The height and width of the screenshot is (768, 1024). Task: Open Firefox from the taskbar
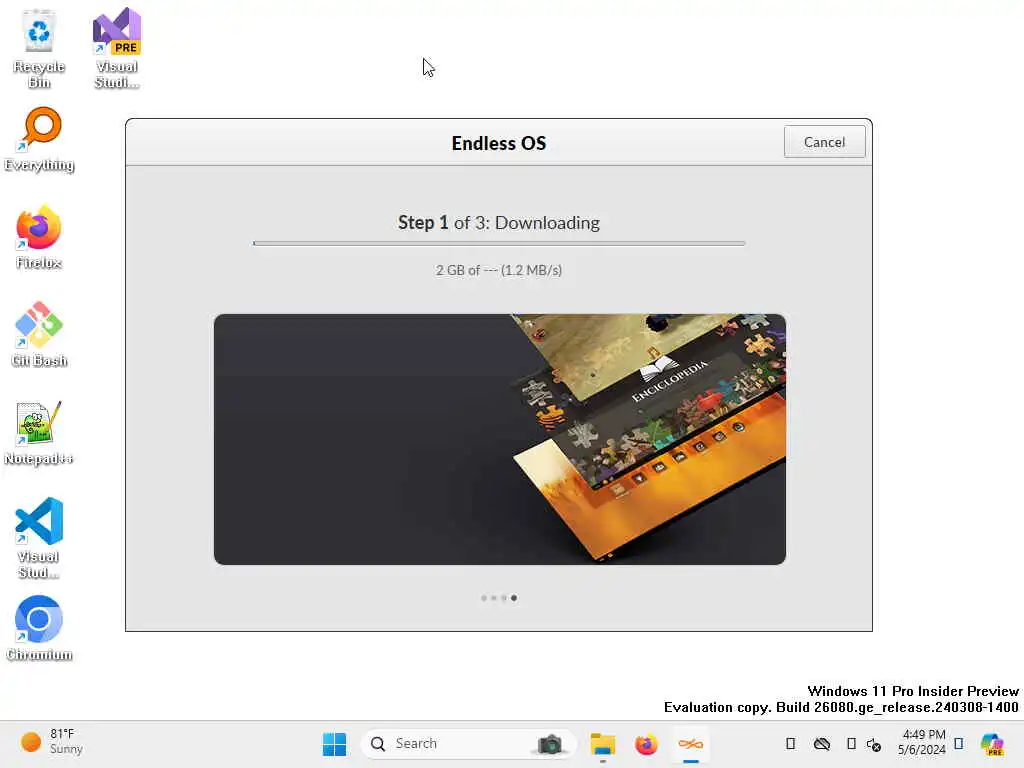pyautogui.click(x=646, y=744)
